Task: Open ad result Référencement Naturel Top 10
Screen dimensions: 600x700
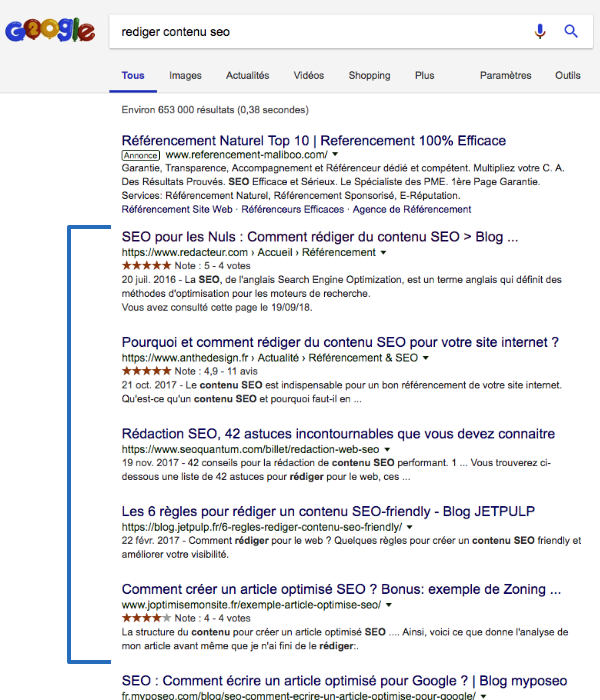Action: [313, 141]
